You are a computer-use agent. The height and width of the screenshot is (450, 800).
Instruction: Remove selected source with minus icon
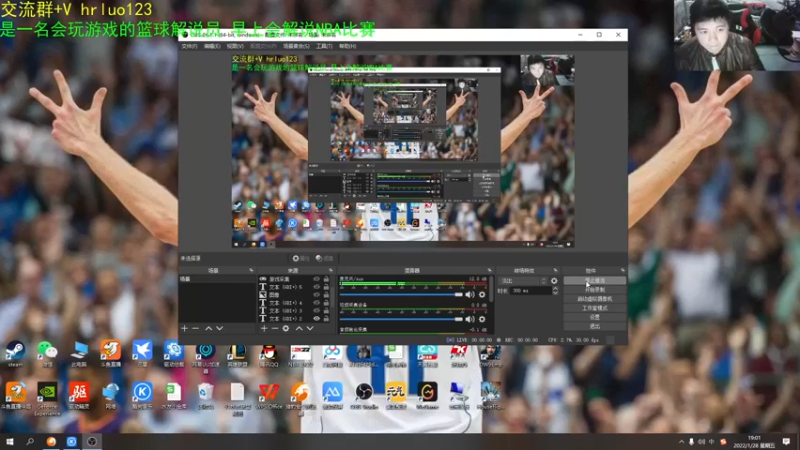click(x=275, y=329)
